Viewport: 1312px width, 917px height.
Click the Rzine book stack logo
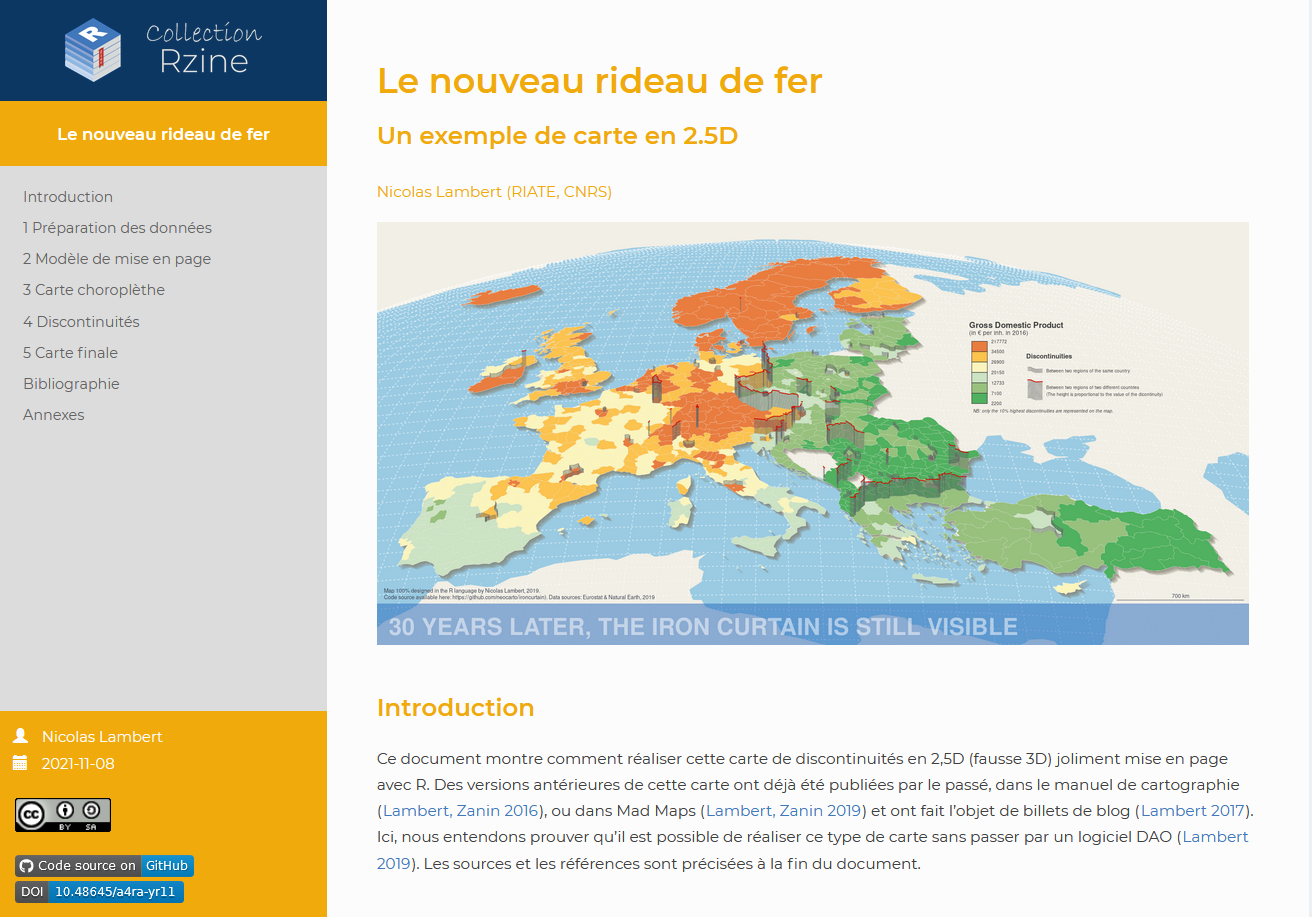point(93,49)
